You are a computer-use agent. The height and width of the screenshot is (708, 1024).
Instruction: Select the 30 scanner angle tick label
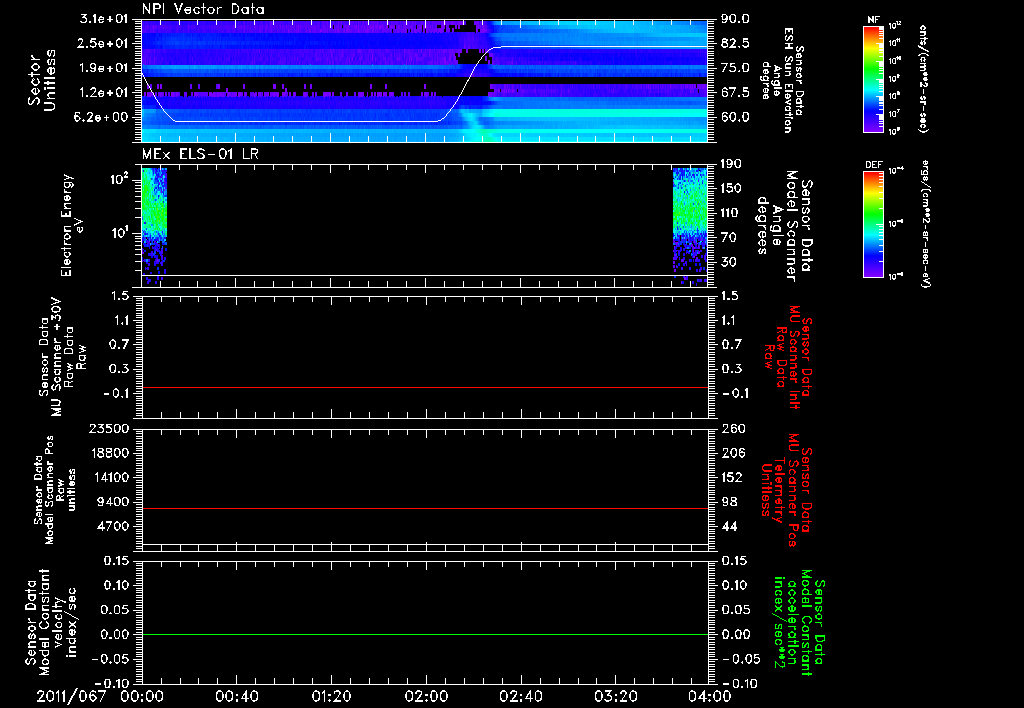coord(729,263)
